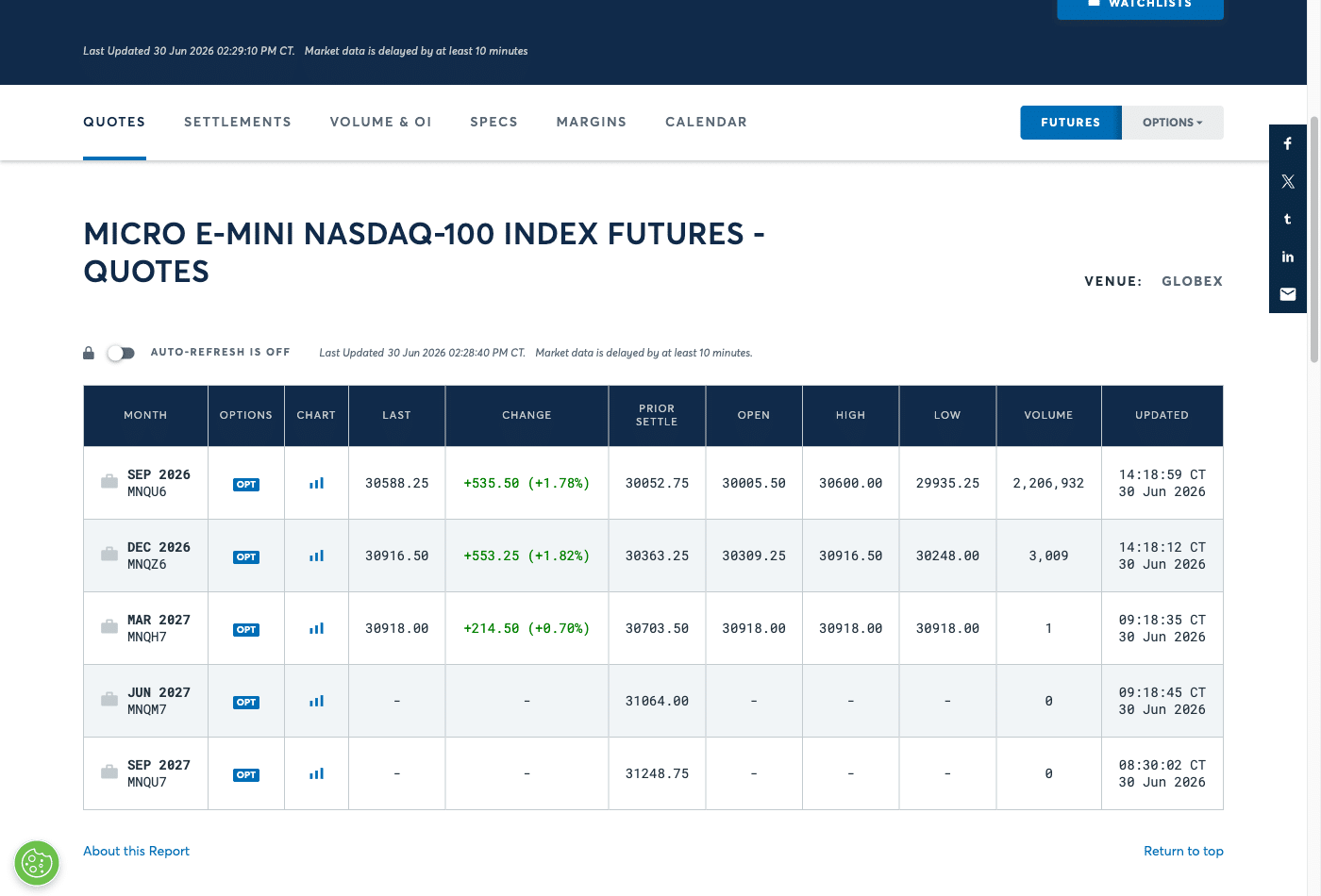
Task: Click the GLOBEX venue label
Action: click(1192, 281)
